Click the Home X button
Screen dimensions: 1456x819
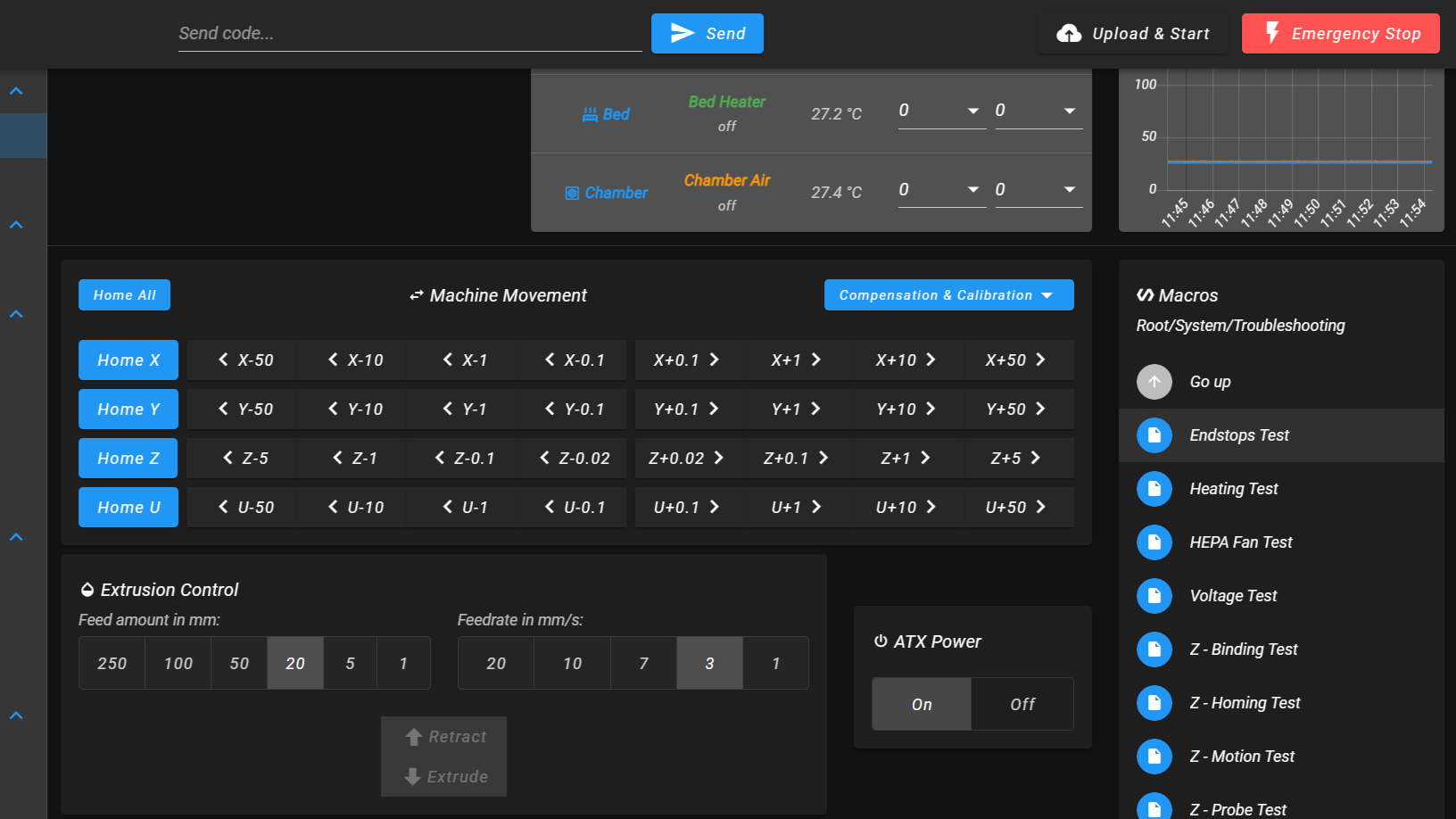pos(128,360)
